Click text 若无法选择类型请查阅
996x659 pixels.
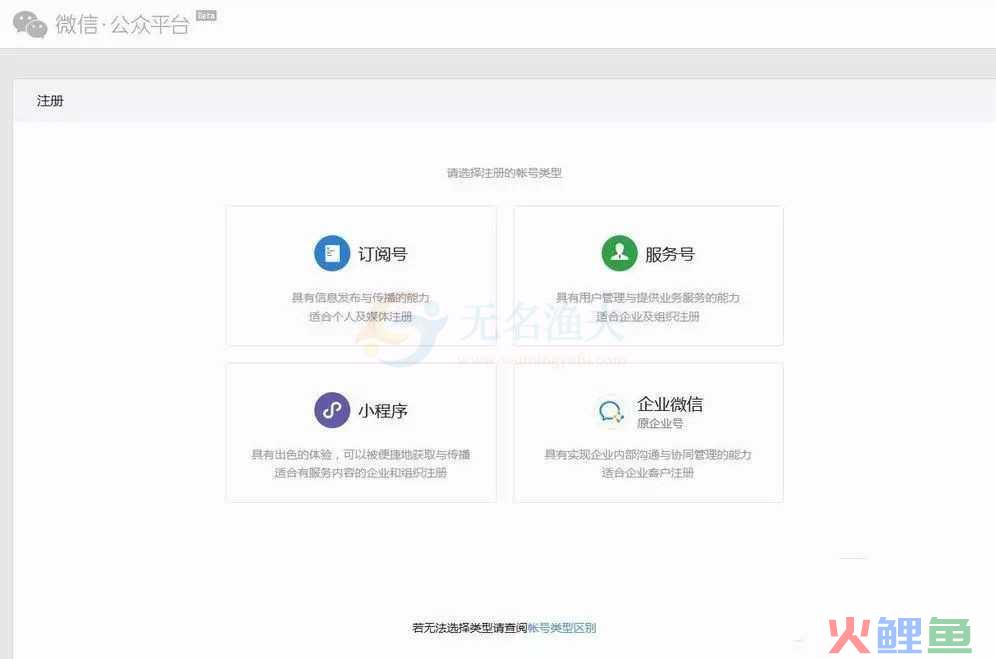[470, 628]
